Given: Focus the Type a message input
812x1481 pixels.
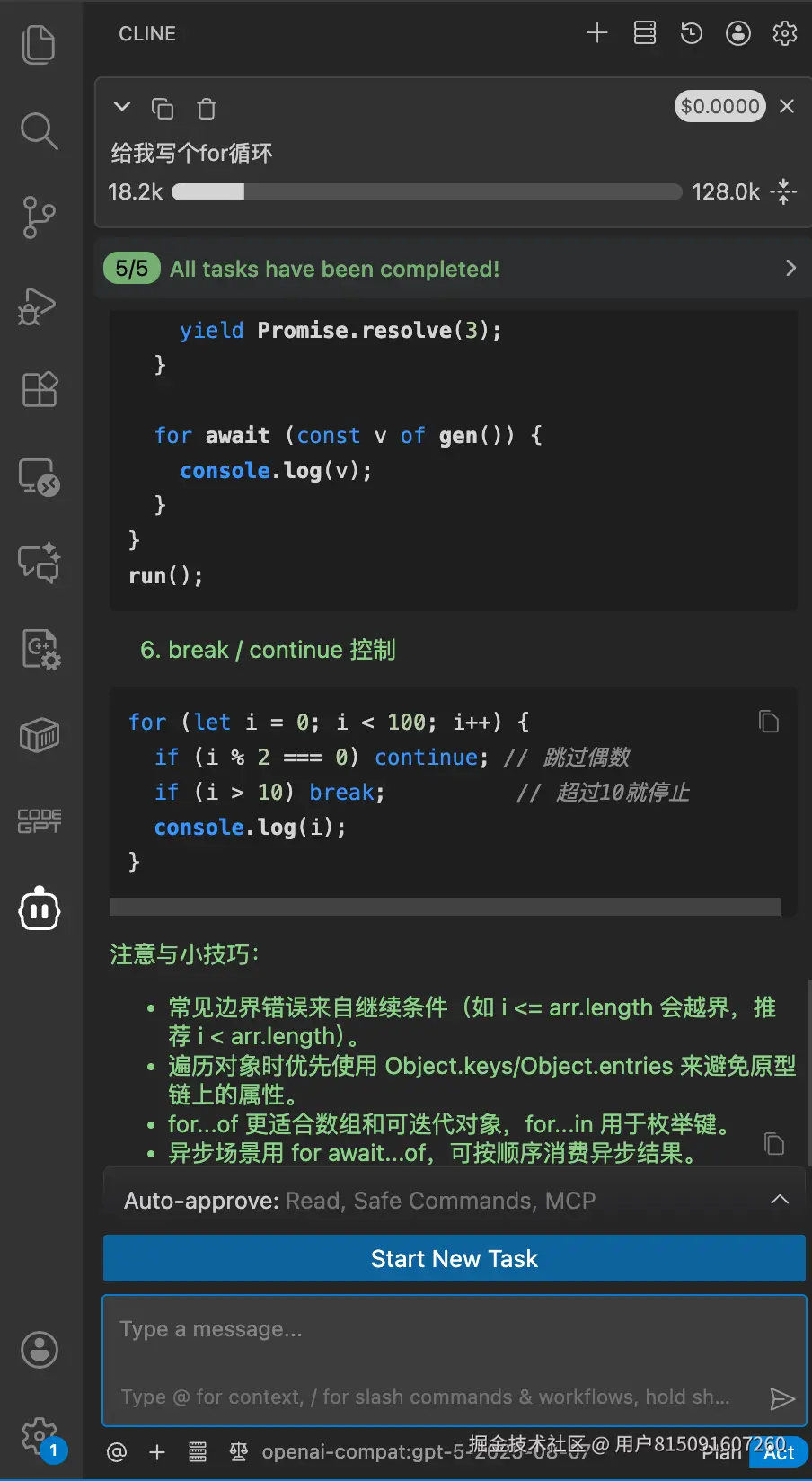Looking at the screenshot, I should pyautogui.click(x=455, y=1361).
